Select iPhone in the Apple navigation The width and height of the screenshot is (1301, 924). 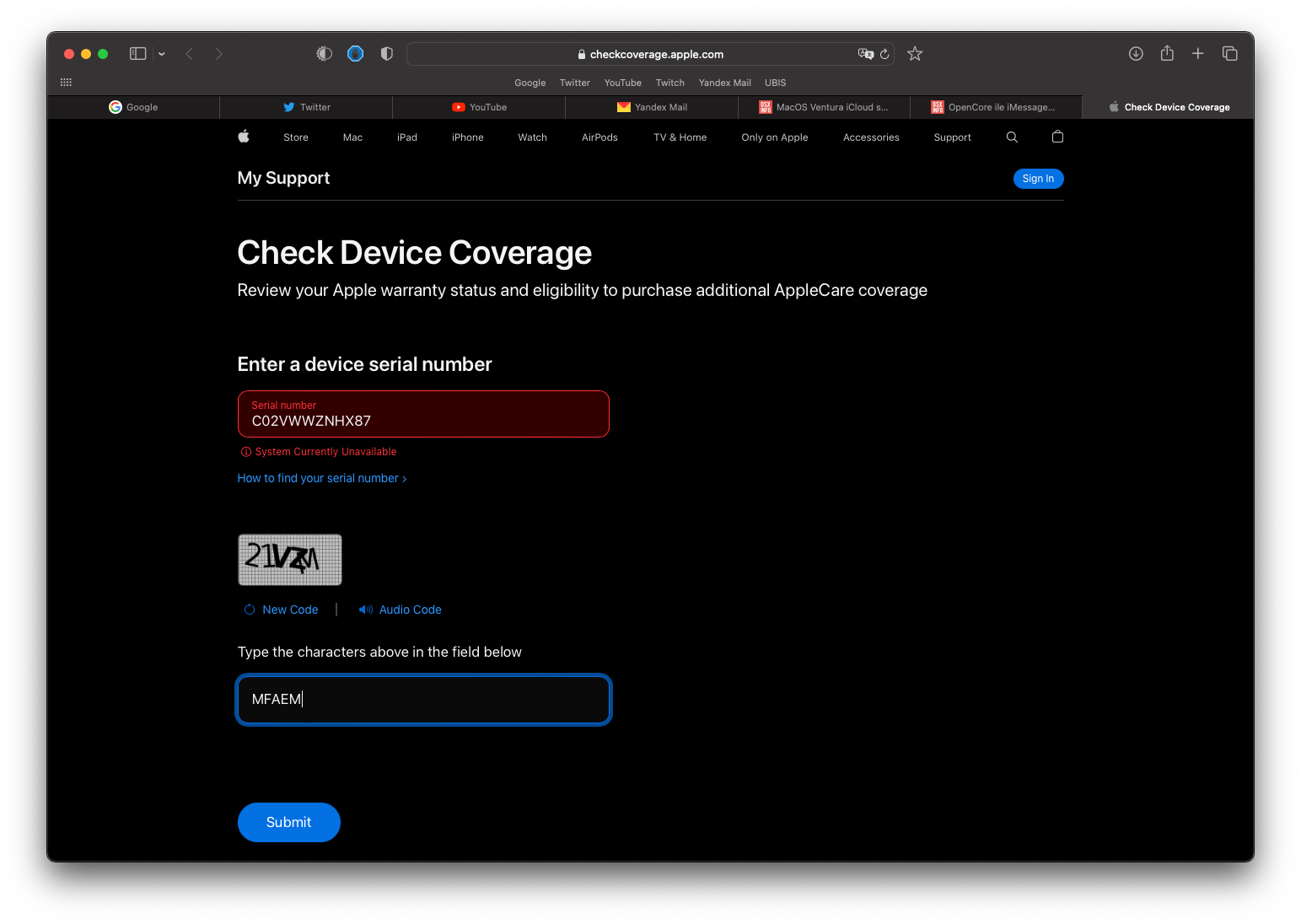tap(467, 137)
